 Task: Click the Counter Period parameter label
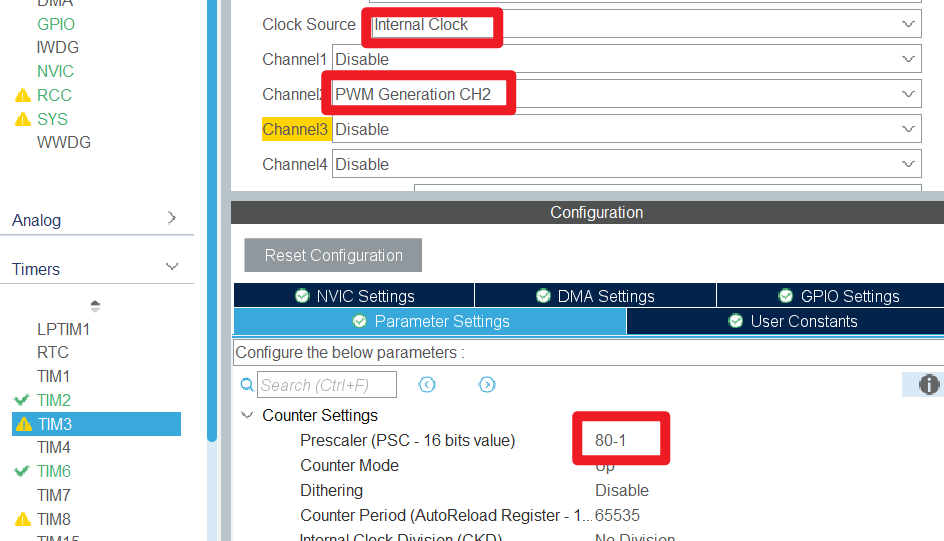[x=446, y=516]
